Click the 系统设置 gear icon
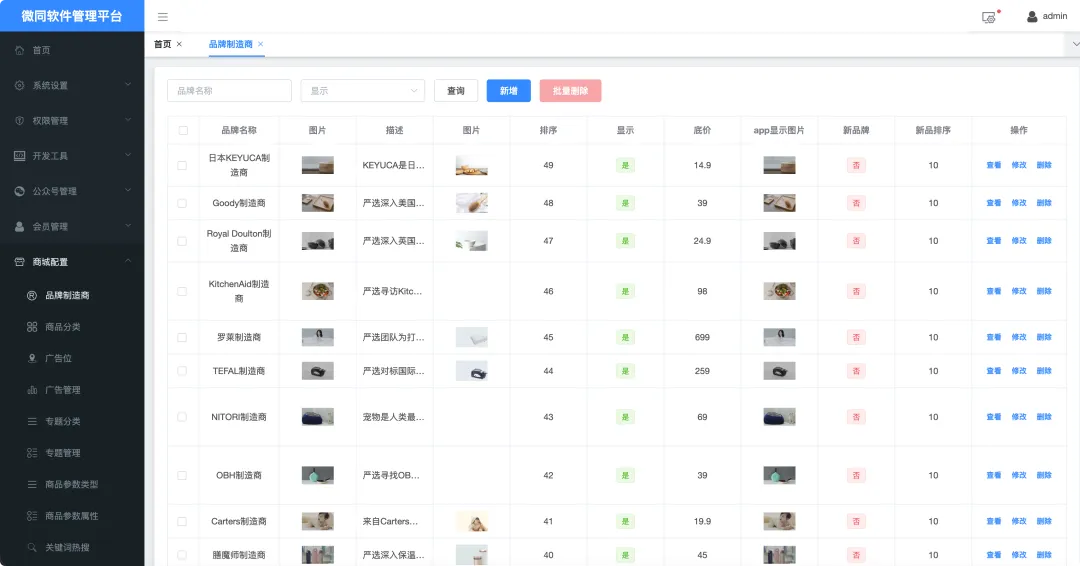The image size is (1080, 566). [x=19, y=85]
